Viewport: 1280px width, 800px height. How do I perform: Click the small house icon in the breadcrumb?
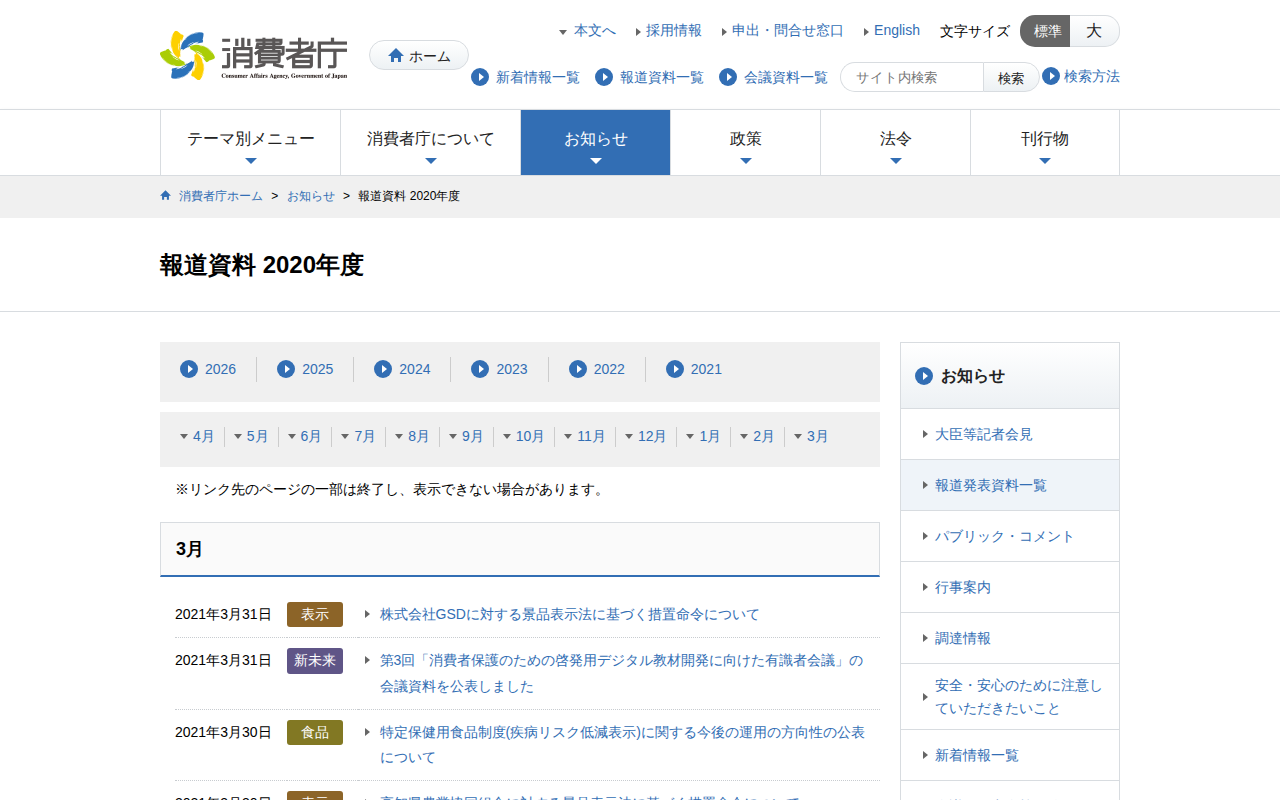pyautogui.click(x=166, y=196)
